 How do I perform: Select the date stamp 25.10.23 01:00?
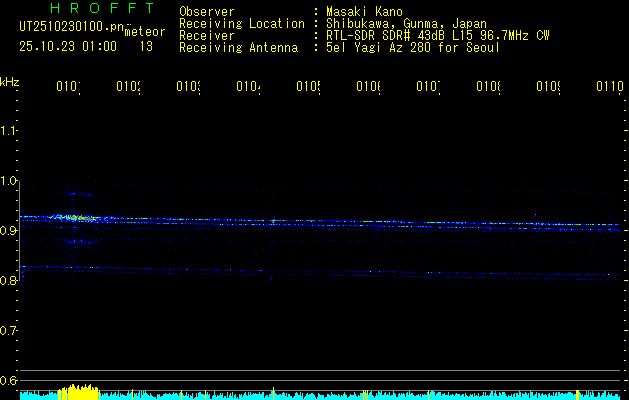68,47
